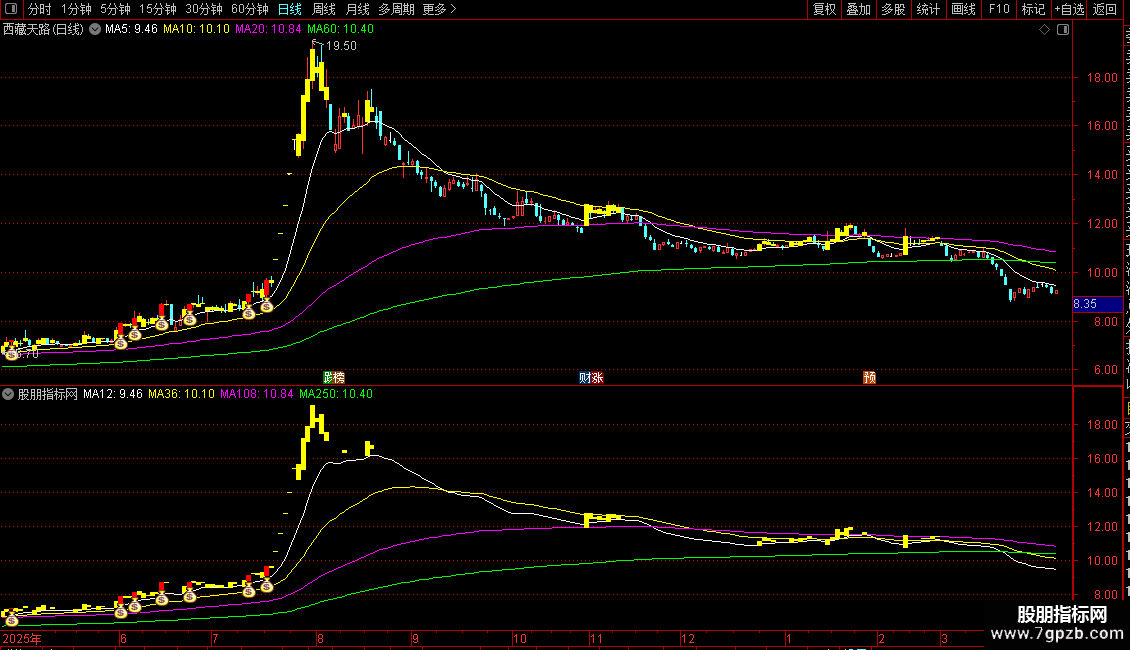The width and height of the screenshot is (1130, 650).
Task: Click the 19.50 high price flag marker
Action: pyautogui.click(x=341, y=46)
